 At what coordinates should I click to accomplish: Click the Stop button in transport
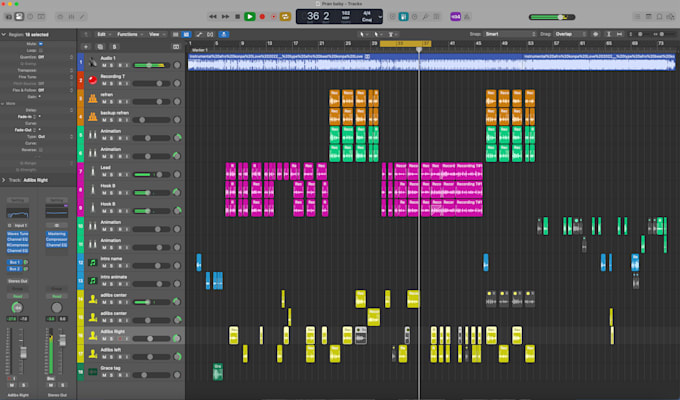237,16
